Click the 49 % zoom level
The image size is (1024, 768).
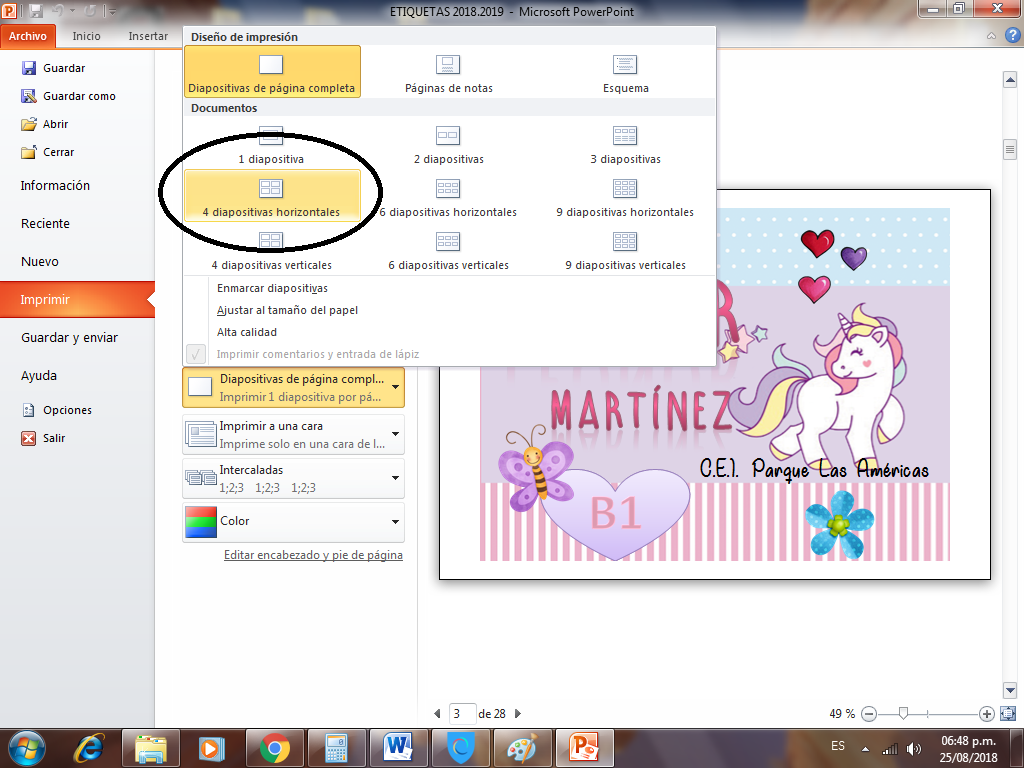coord(842,714)
